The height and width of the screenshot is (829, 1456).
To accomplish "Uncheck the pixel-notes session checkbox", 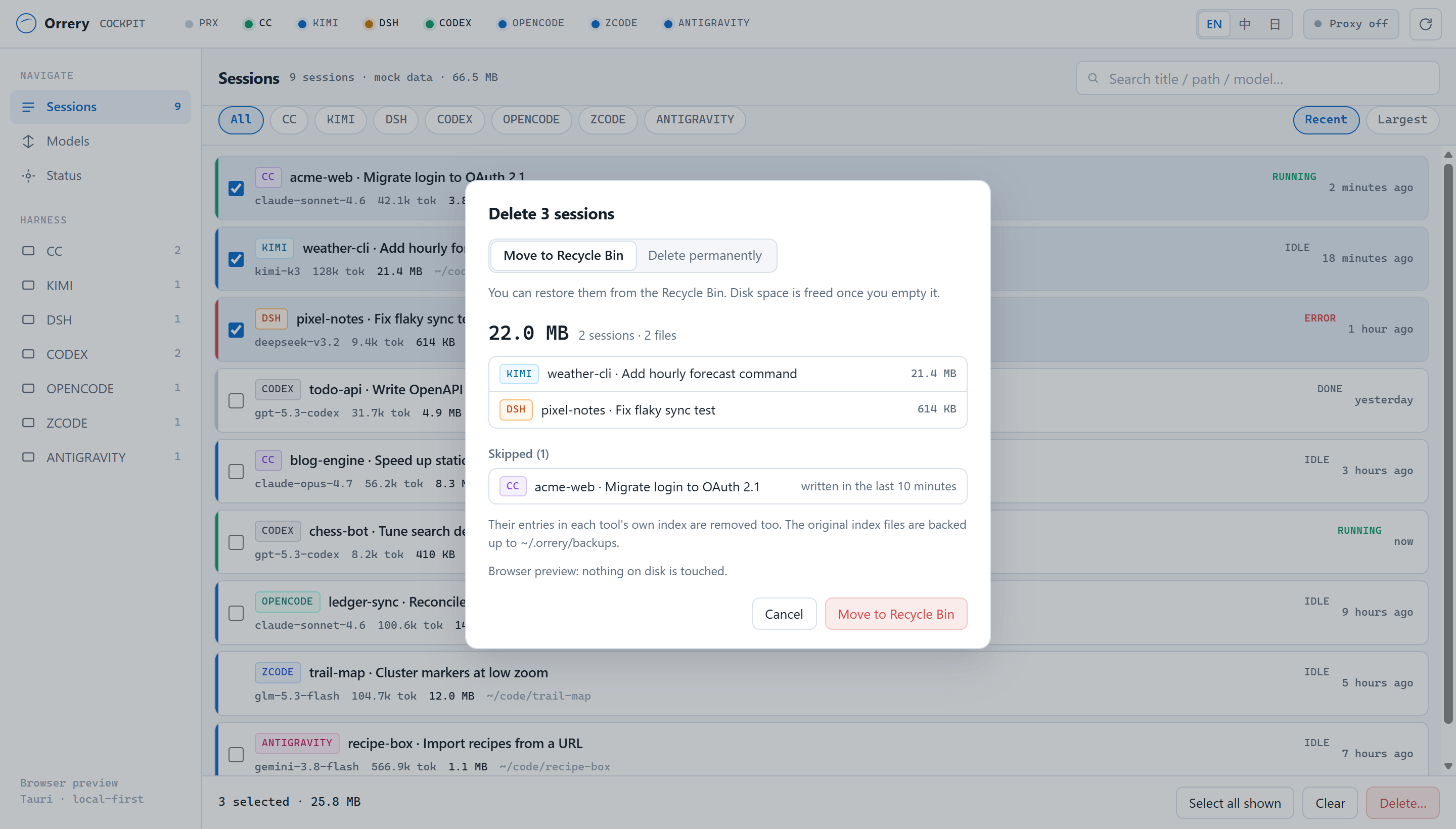I will coord(236,330).
